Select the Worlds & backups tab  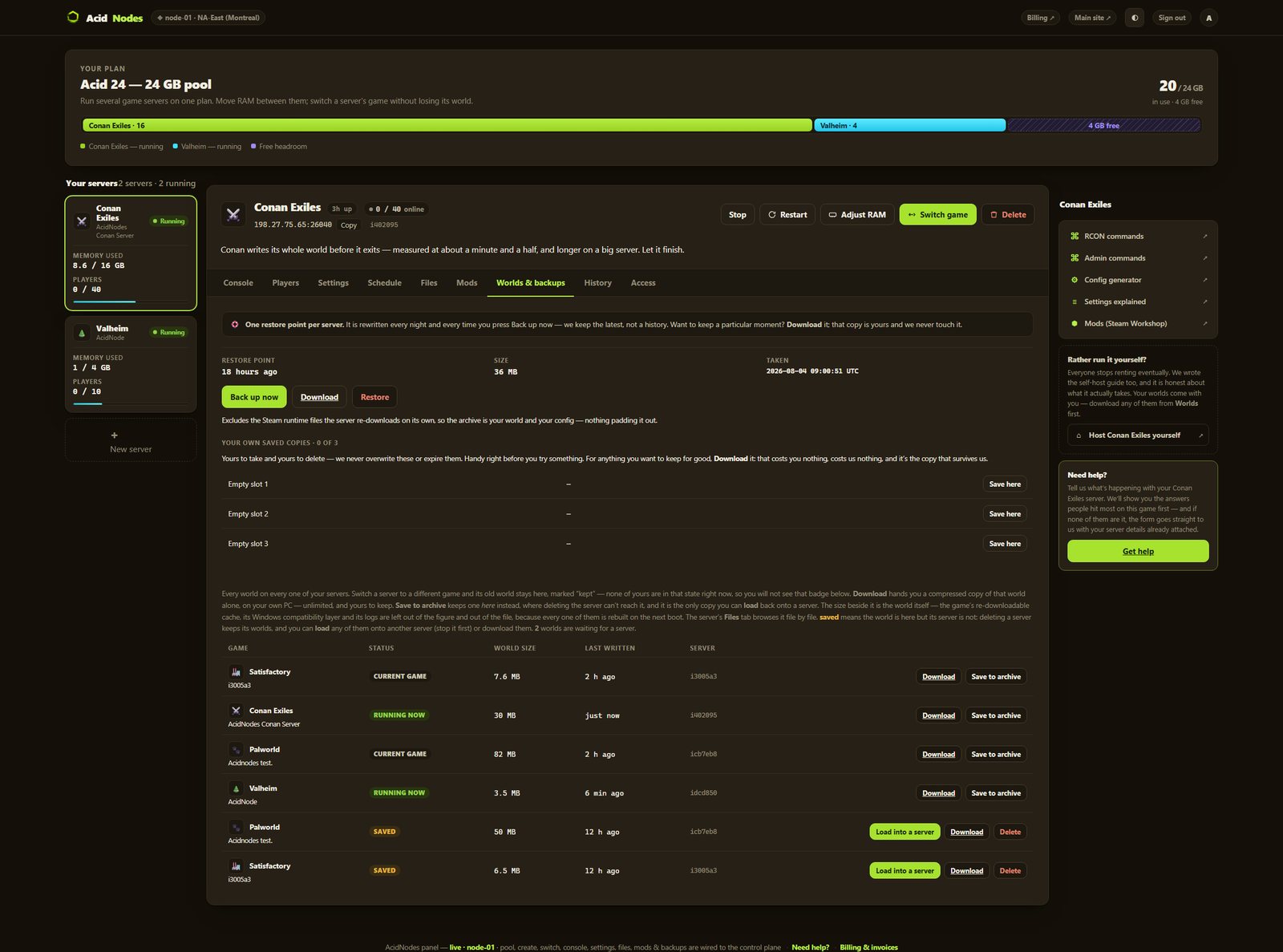coord(531,283)
